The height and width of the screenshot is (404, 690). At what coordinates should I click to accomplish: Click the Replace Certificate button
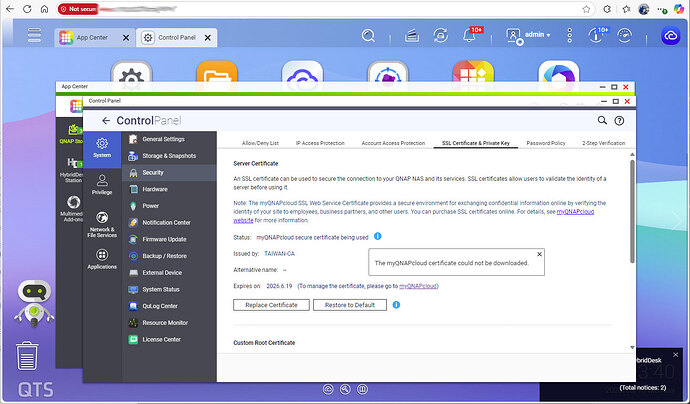[x=270, y=304]
